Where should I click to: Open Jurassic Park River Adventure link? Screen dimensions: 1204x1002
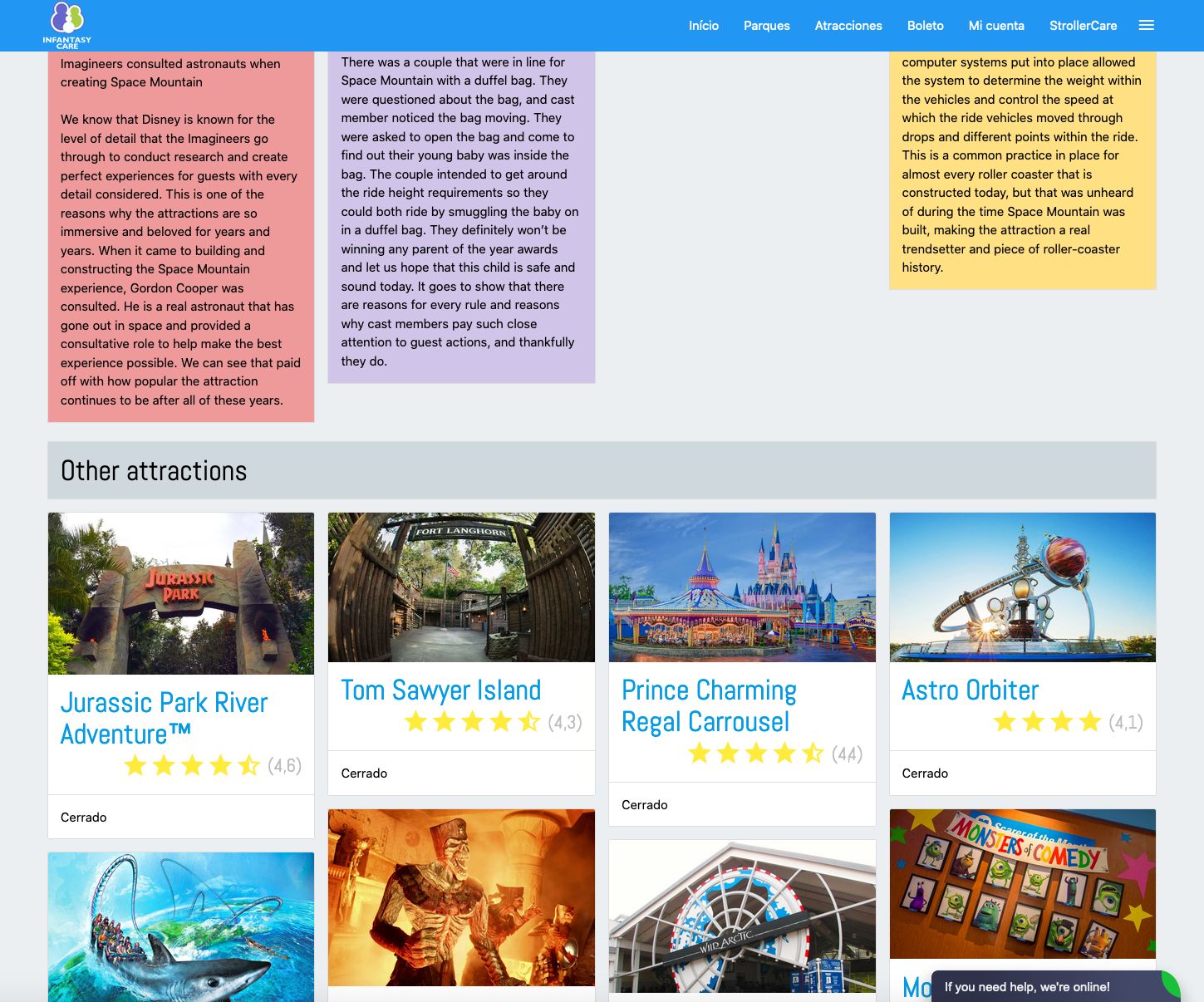[164, 718]
